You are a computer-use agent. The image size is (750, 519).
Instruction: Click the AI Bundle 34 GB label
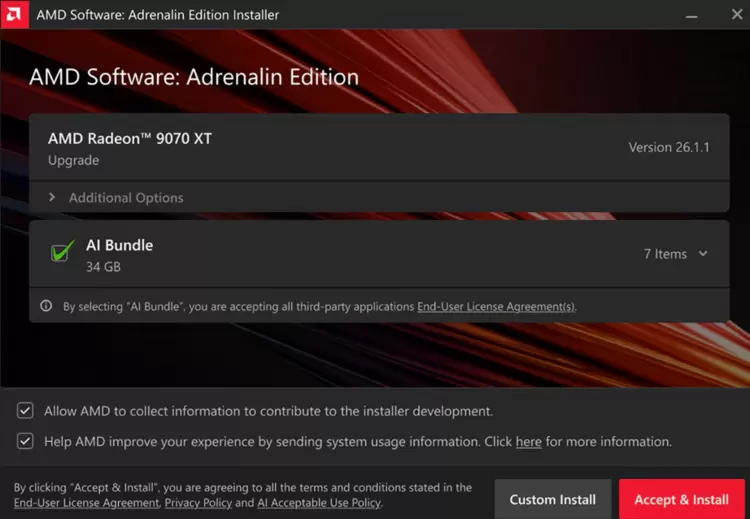[x=119, y=255]
